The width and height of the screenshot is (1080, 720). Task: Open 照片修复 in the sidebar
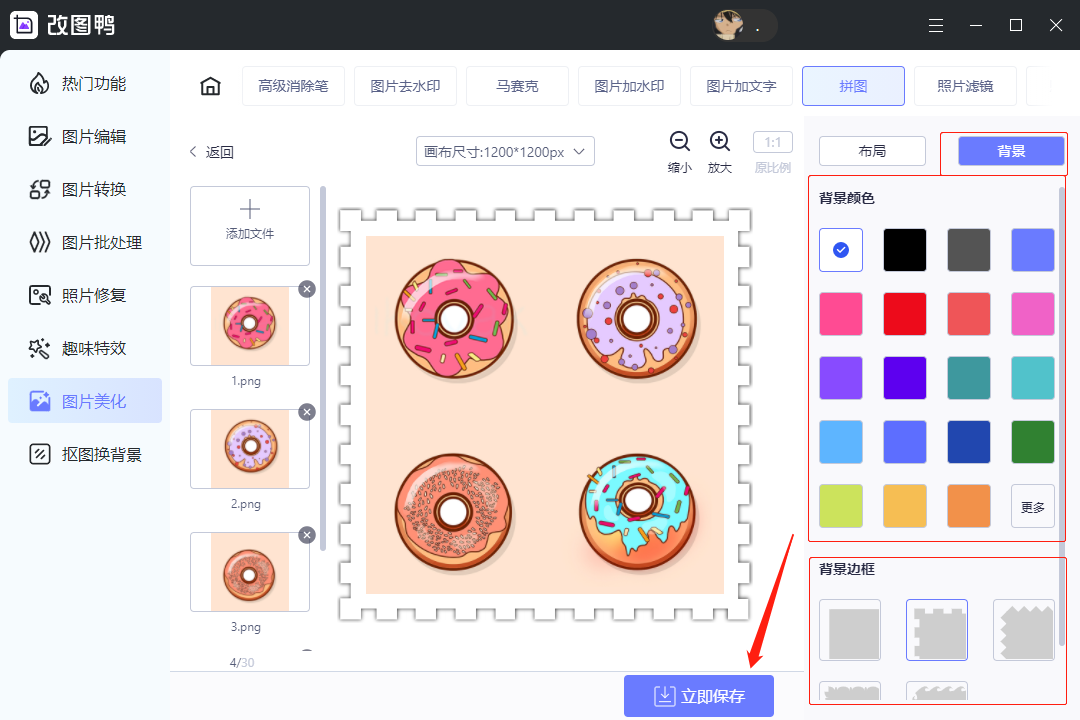pyautogui.click(x=85, y=296)
